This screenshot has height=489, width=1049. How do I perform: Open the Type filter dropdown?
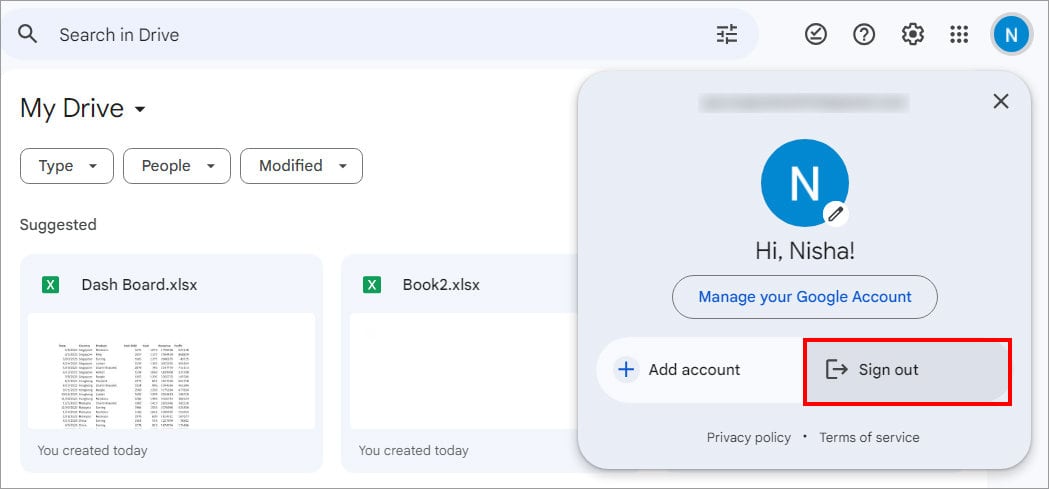click(x=67, y=166)
